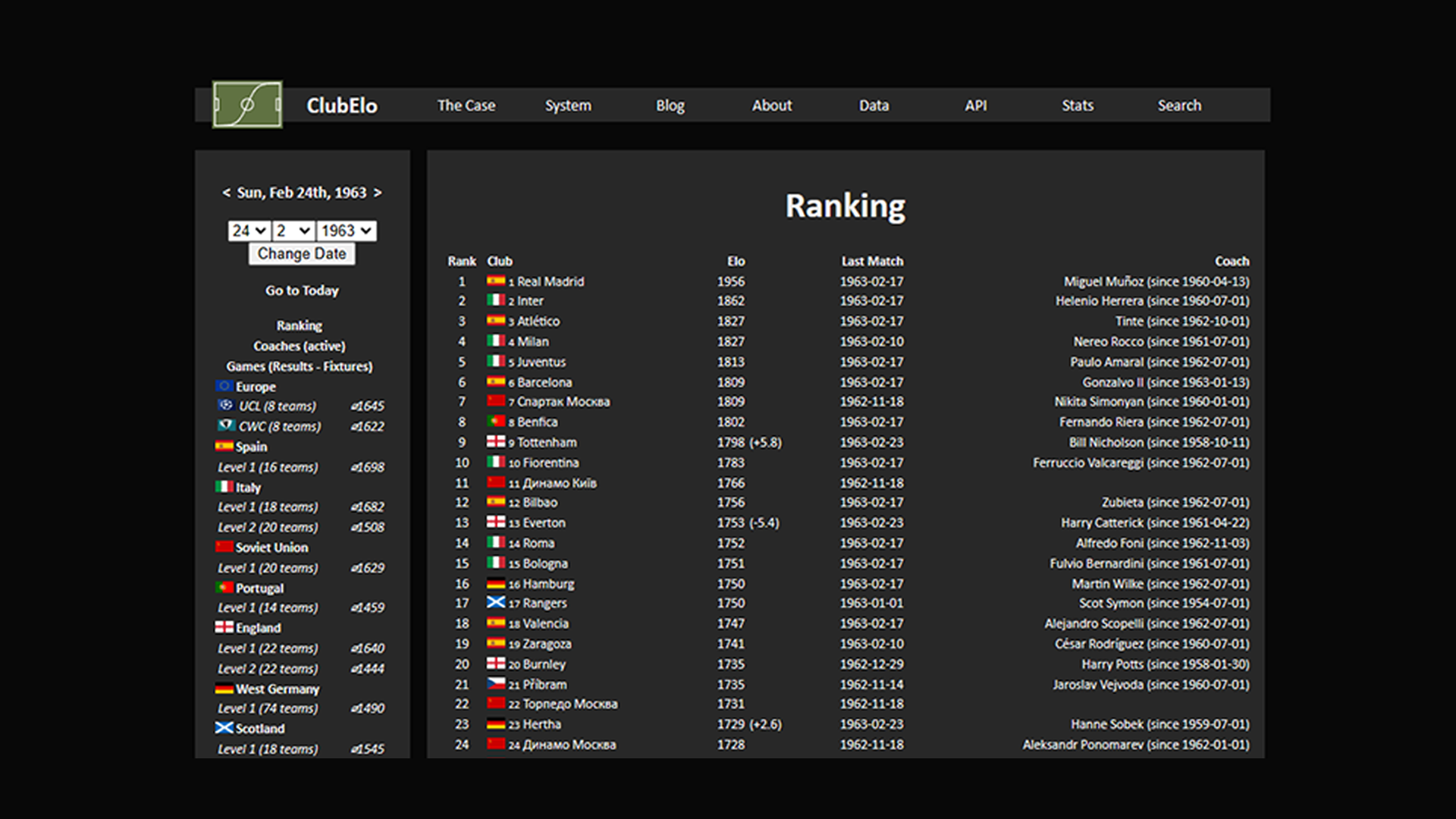
Task: Click the Ranking link in sidebar
Action: tap(300, 325)
